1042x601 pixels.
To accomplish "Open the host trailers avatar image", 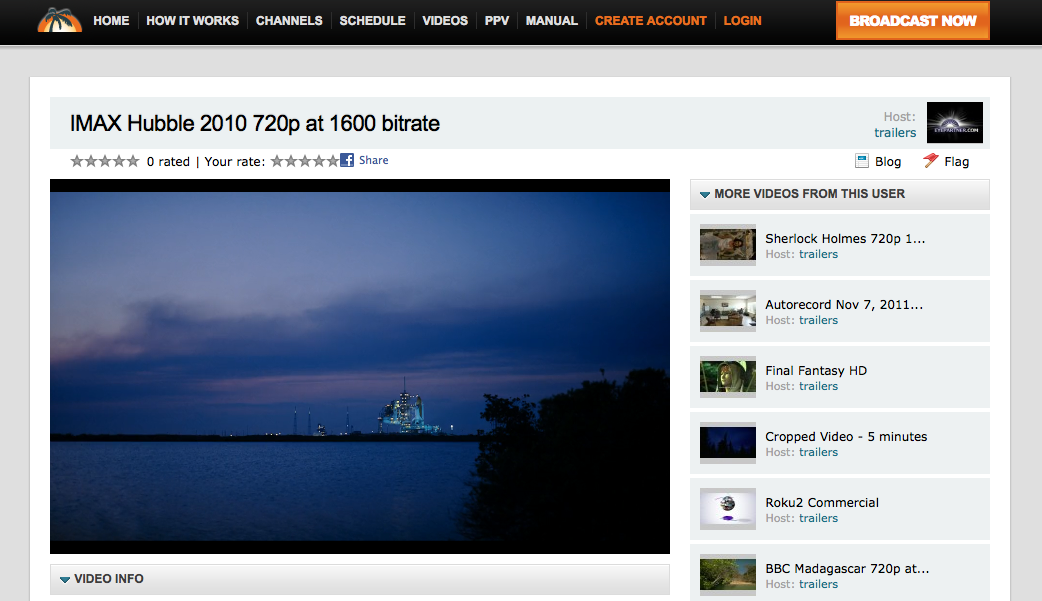I will pyautogui.click(x=954, y=122).
